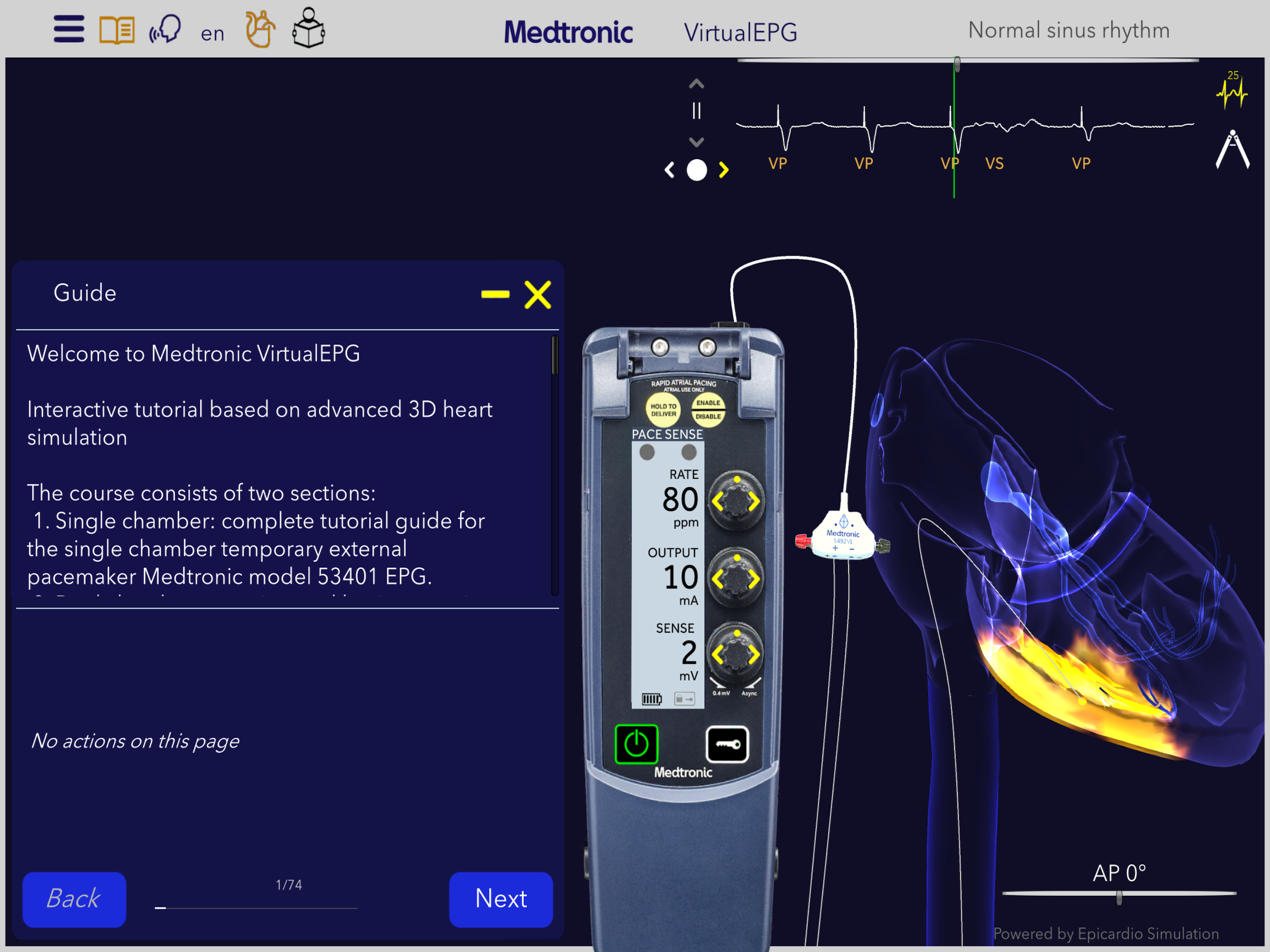
Task: Decrease RATE with left dial arrow
Action: point(718,502)
